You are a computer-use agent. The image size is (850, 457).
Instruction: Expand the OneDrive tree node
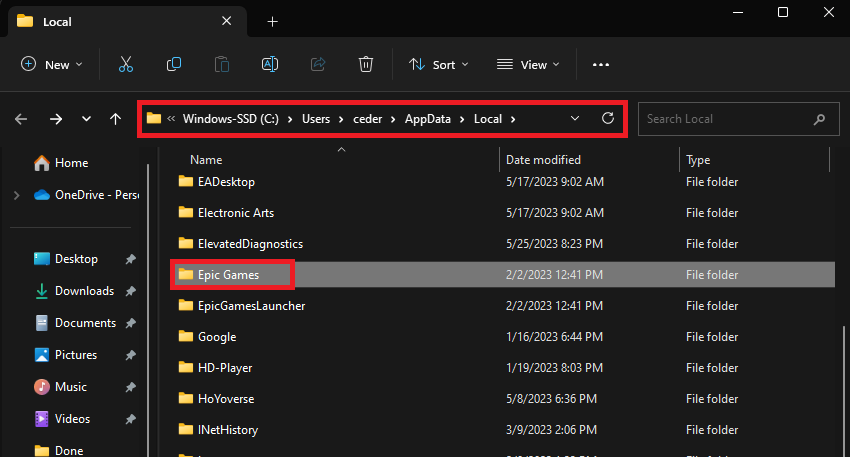click(x=17, y=195)
